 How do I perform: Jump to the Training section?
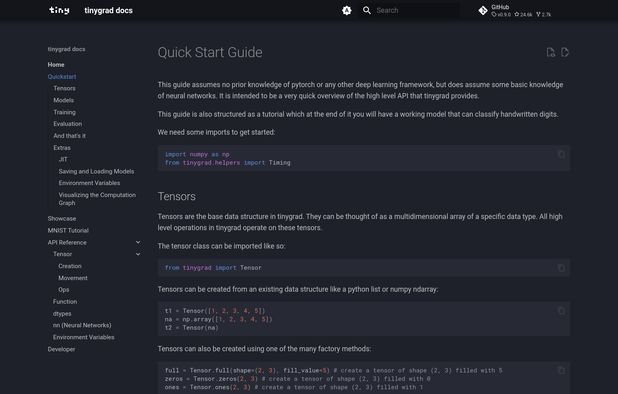click(x=64, y=112)
